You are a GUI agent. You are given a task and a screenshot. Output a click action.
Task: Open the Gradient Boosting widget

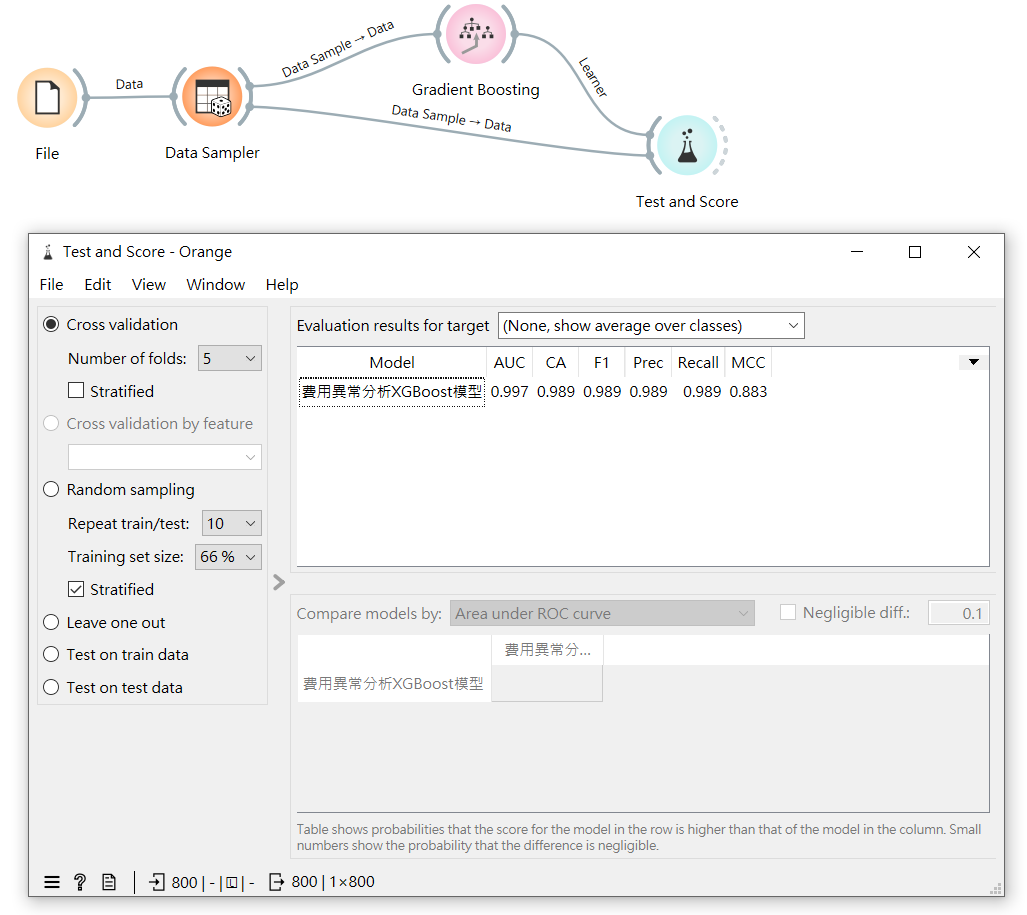point(475,35)
